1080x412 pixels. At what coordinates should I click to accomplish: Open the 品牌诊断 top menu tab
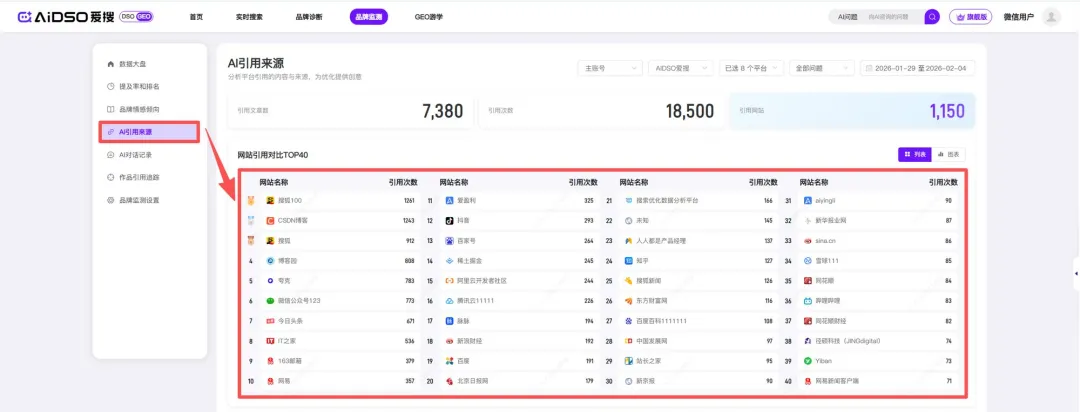[x=308, y=17]
